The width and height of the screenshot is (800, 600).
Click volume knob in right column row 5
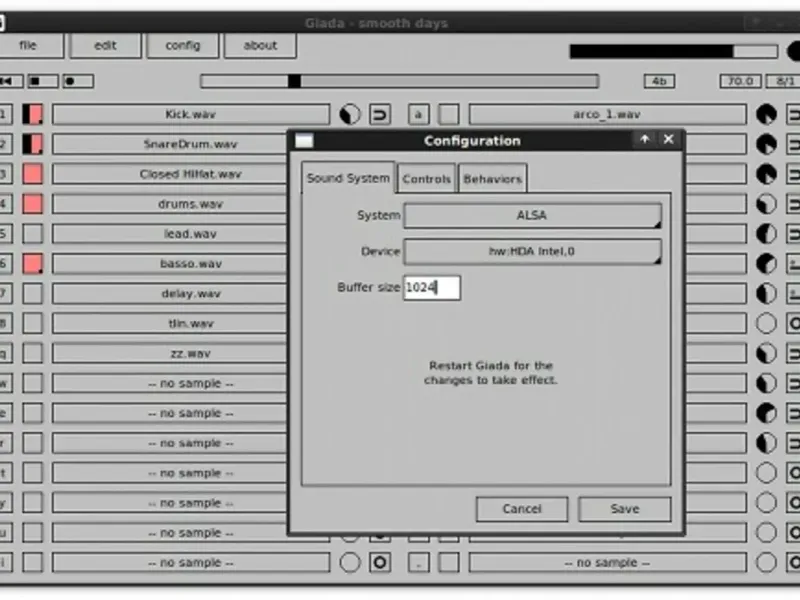[x=766, y=234]
